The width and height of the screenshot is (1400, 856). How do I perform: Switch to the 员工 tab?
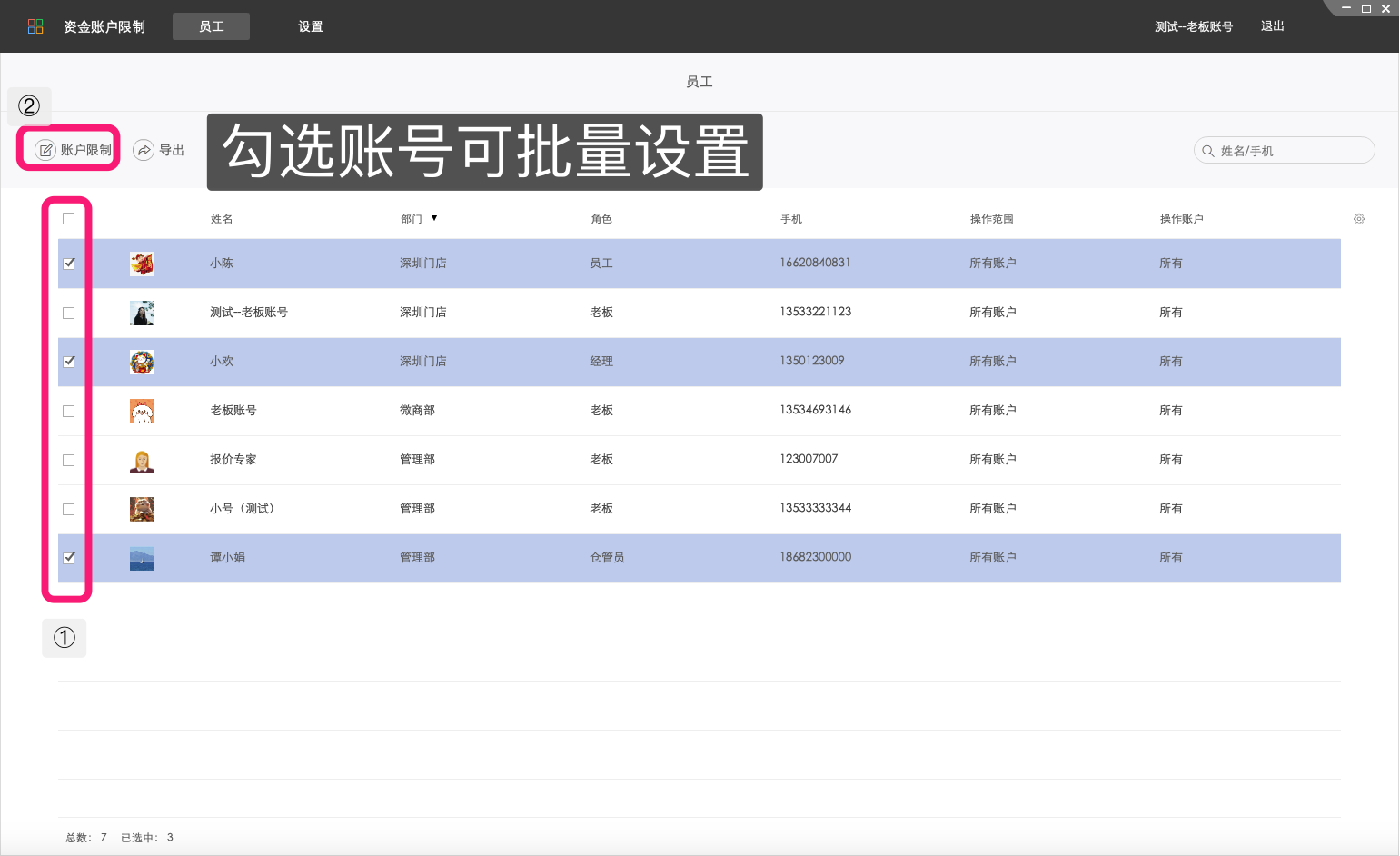(211, 26)
